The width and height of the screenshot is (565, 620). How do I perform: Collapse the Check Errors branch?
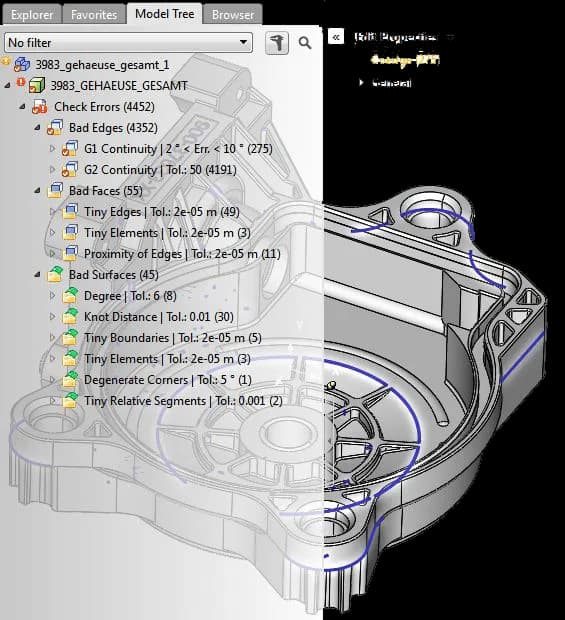tap(23, 107)
